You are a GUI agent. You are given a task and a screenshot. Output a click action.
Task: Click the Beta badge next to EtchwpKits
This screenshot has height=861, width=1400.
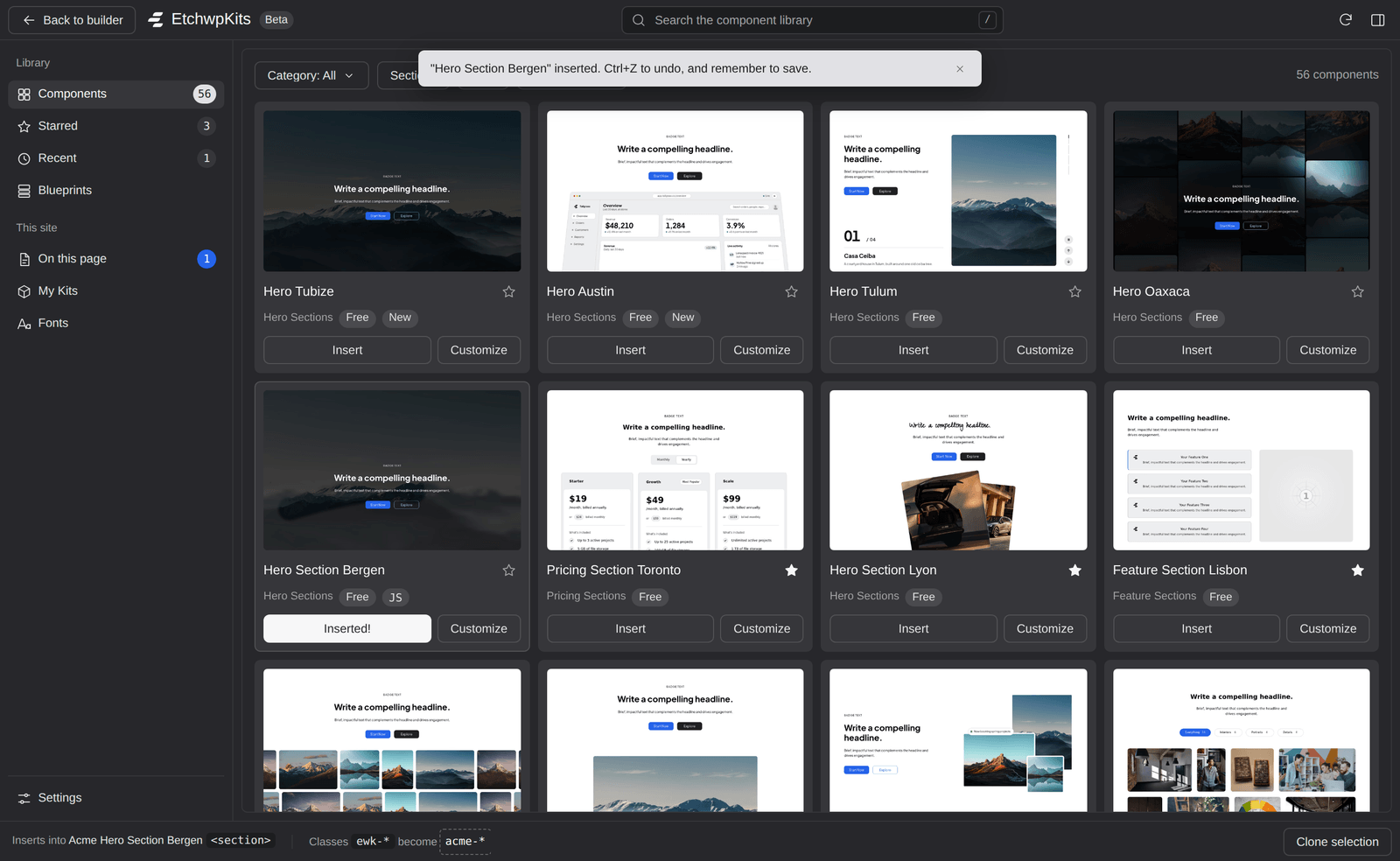[276, 20]
